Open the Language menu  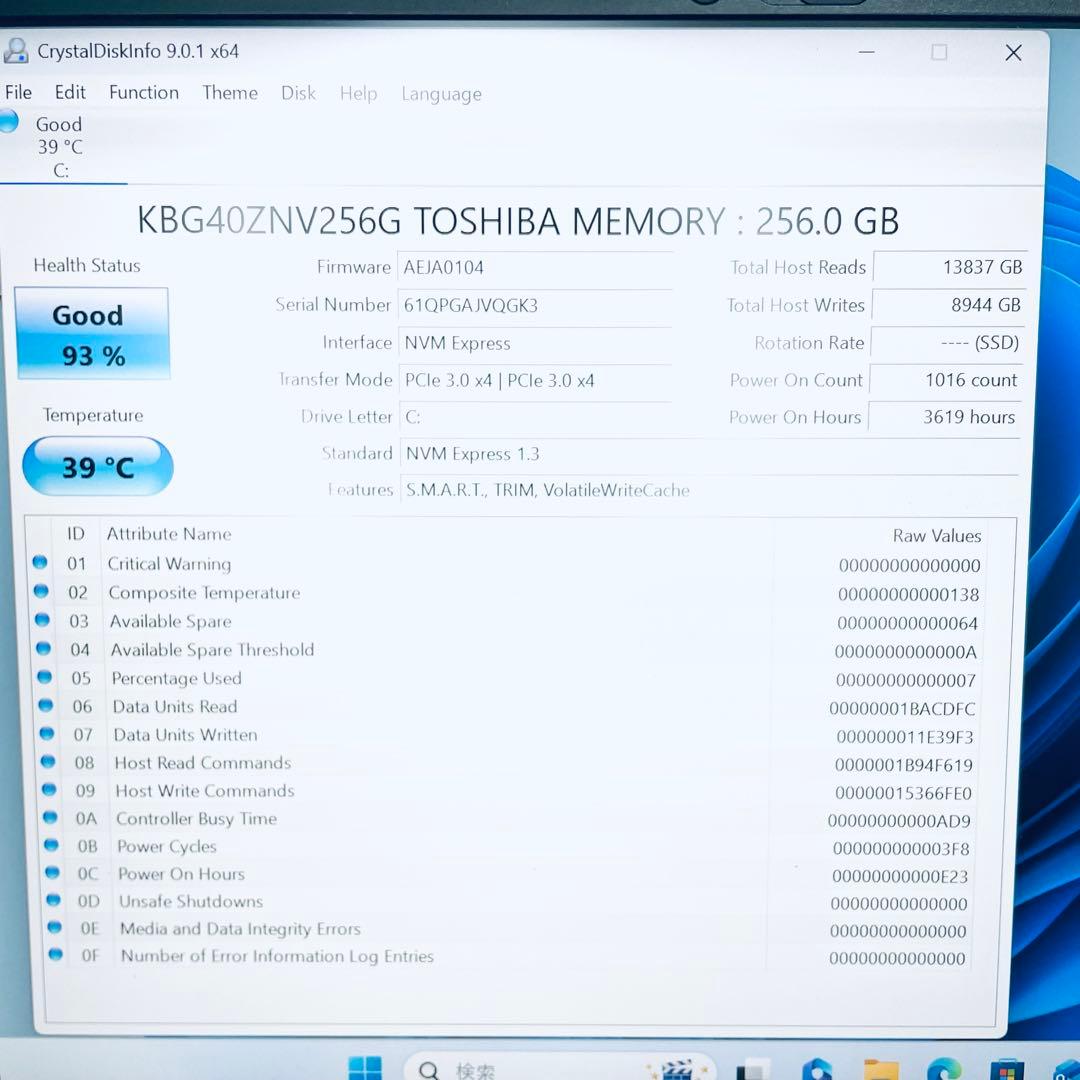[x=441, y=93]
